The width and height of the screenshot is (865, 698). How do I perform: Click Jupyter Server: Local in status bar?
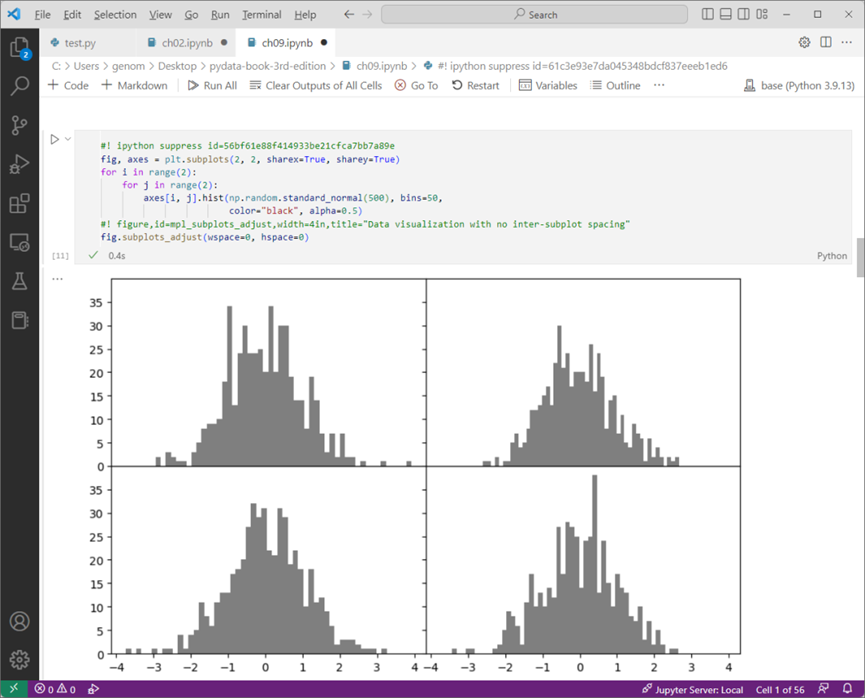(692, 689)
